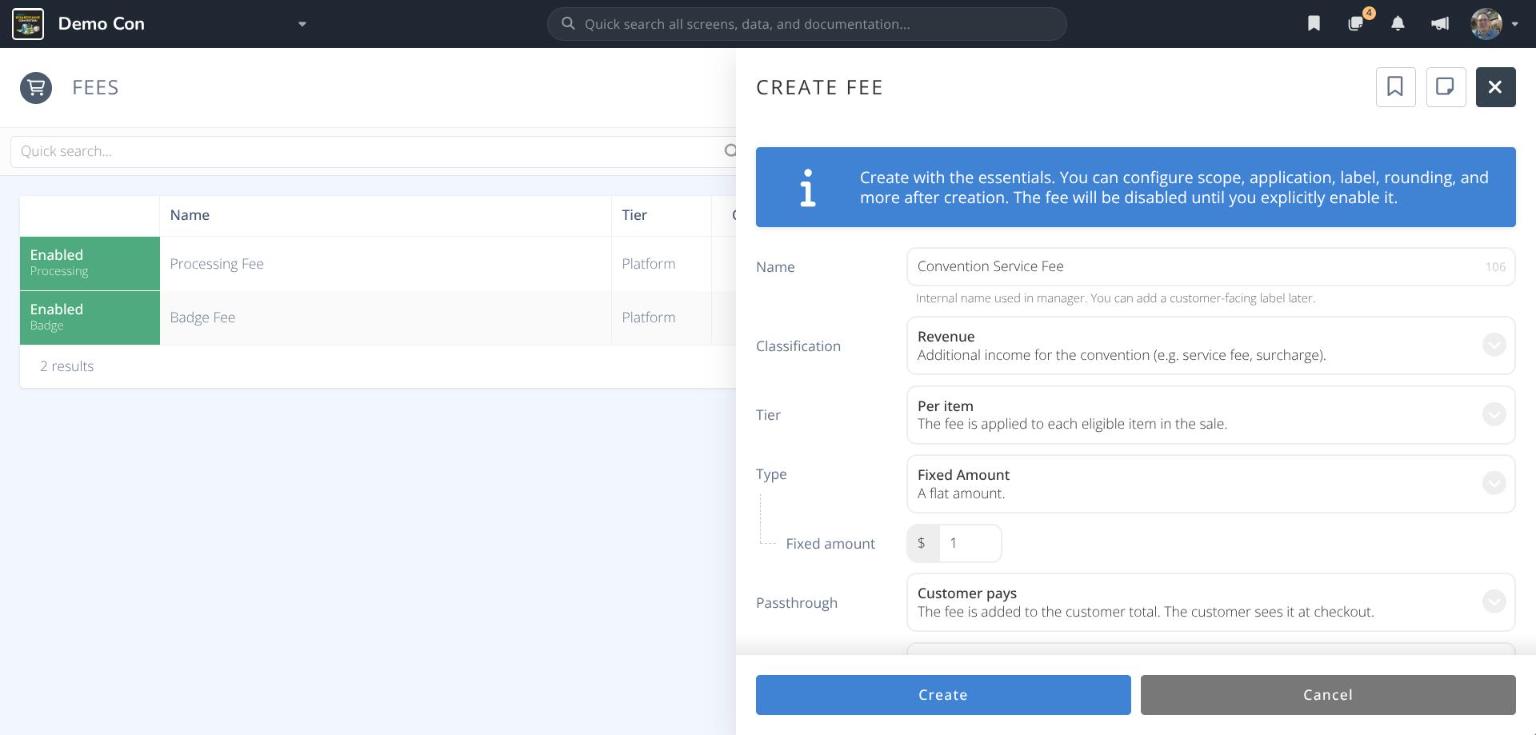Click the Fees list quick search box
This screenshot has height=735, width=1536.
click(371, 151)
